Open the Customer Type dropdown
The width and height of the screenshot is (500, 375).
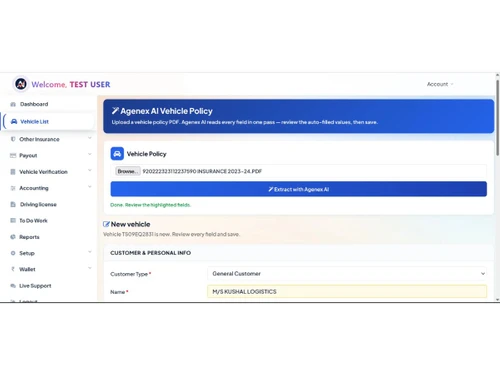tap(347, 274)
